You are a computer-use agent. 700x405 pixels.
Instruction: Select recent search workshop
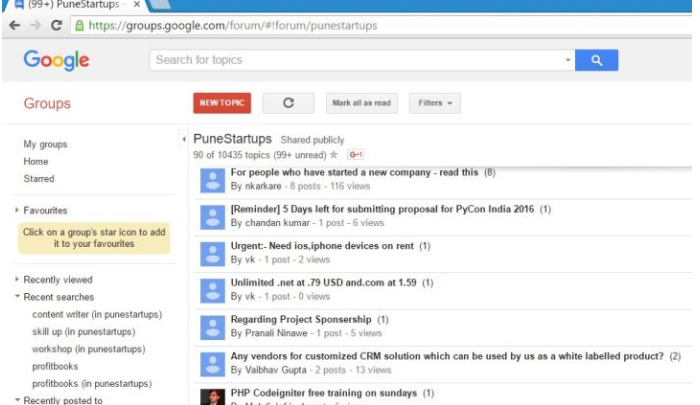88,349
